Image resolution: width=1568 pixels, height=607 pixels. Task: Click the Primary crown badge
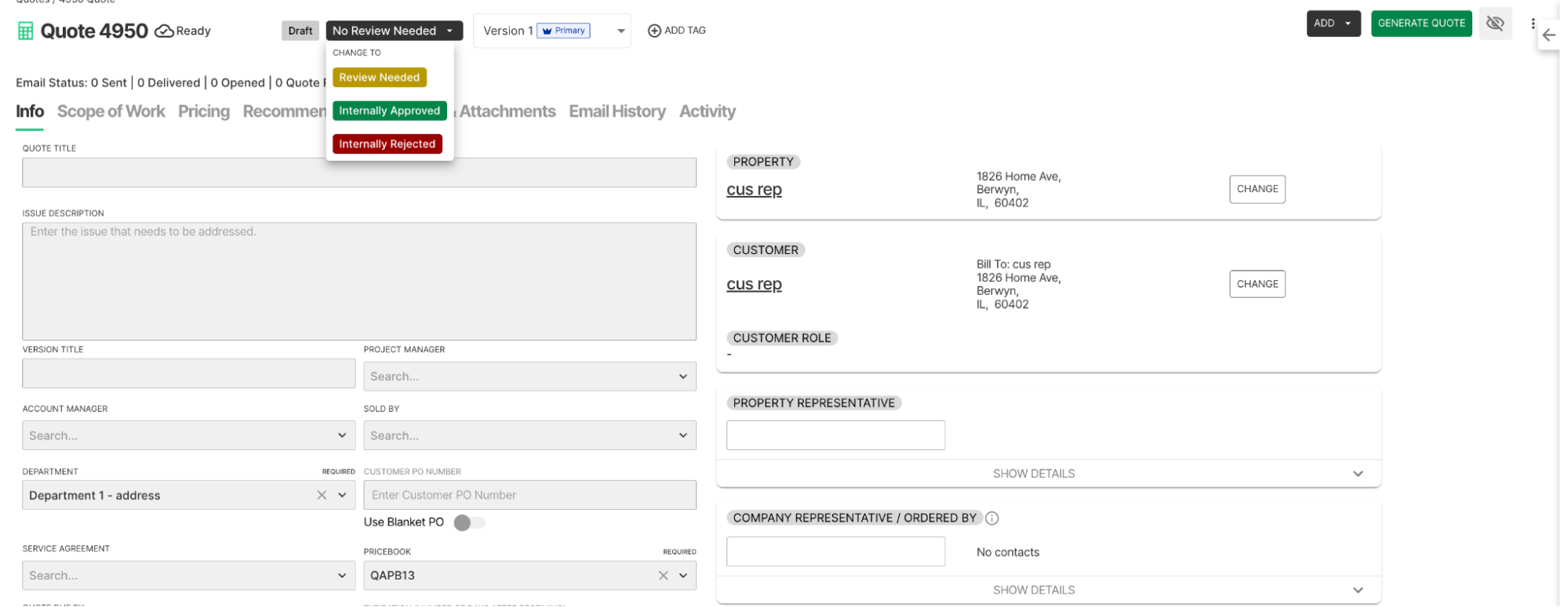pos(563,31)
